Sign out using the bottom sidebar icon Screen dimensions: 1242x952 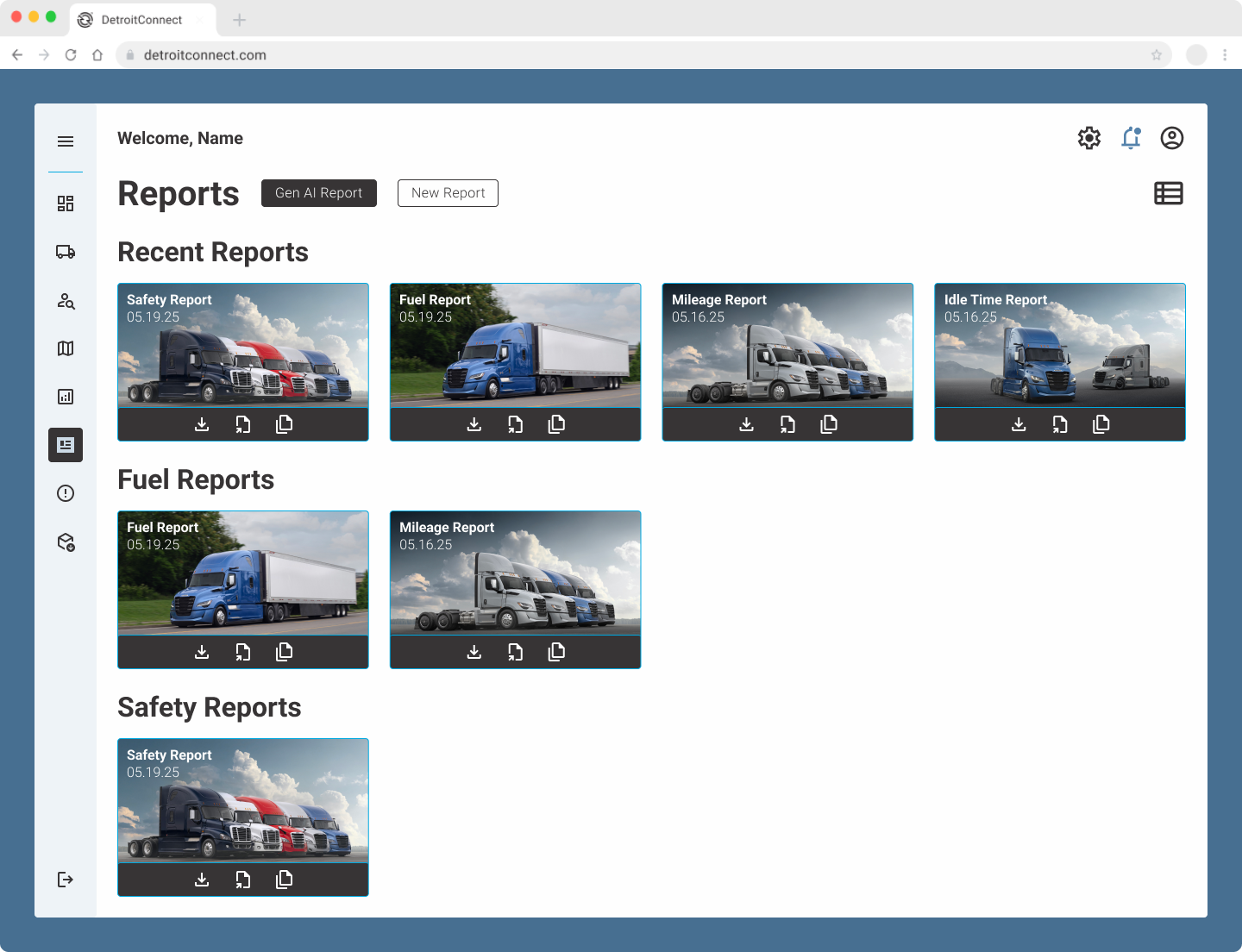click(x=66, y=880)
